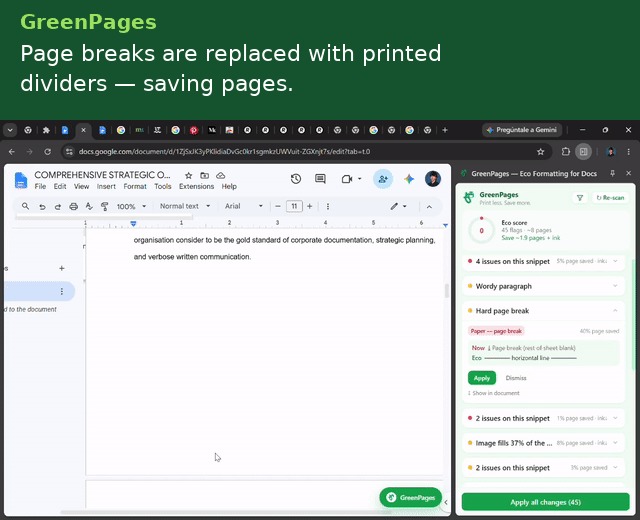Click the Chrome address bar URL
Viewport: 640px width, 520px height.
coord(224,152)
